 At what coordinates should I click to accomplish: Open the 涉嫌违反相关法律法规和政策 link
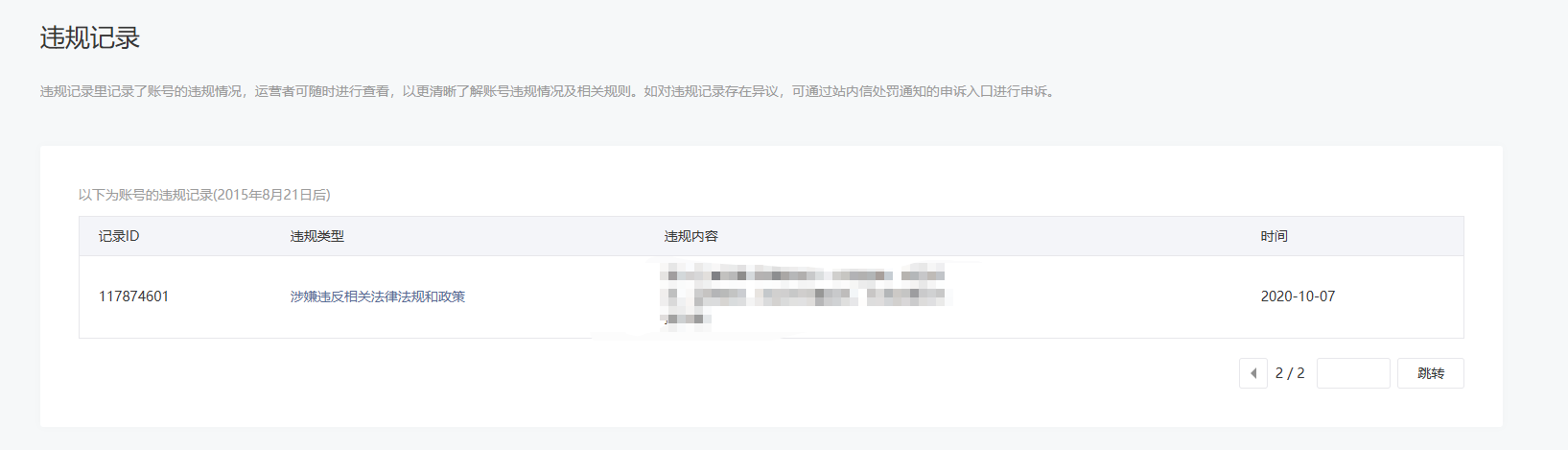[x=378, y=296]
